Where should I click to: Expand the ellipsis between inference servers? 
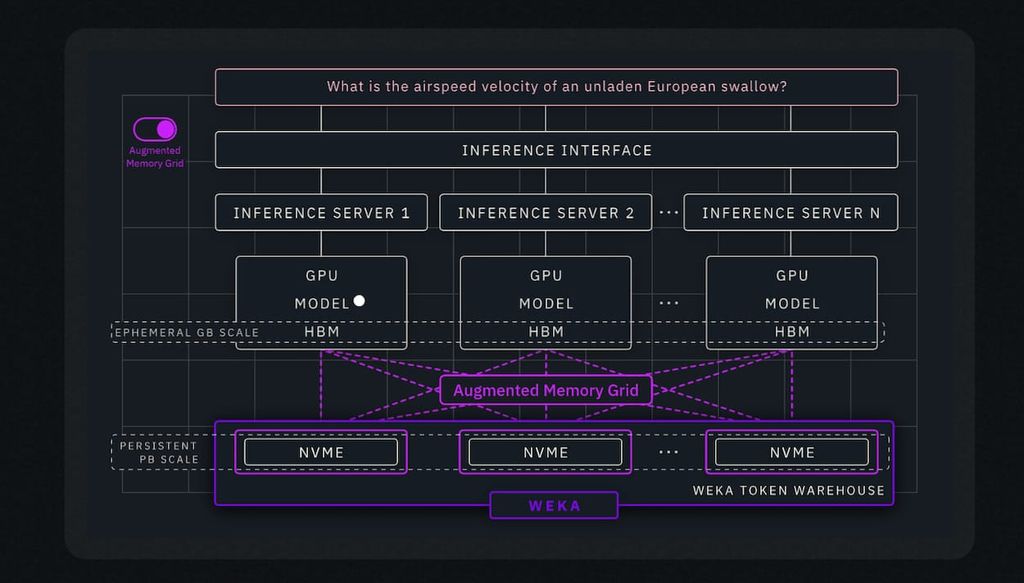click(x=668, y=212)
